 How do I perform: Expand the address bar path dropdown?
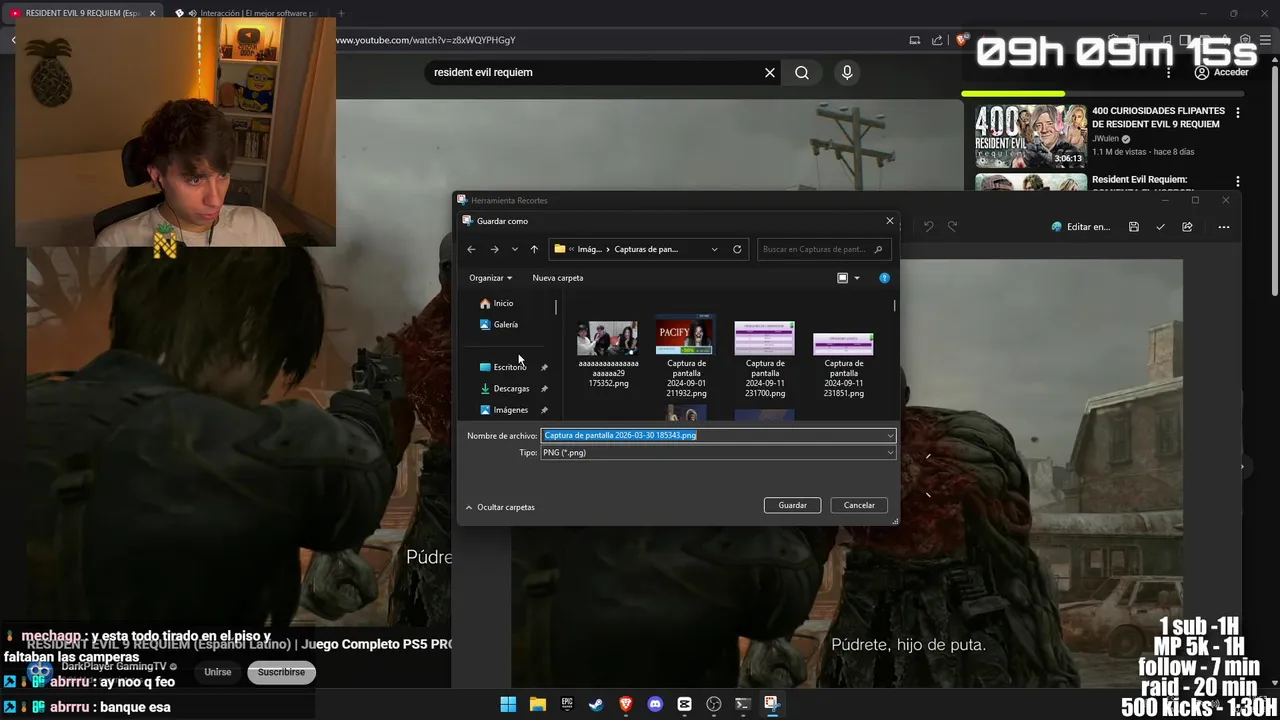point(714,249)
